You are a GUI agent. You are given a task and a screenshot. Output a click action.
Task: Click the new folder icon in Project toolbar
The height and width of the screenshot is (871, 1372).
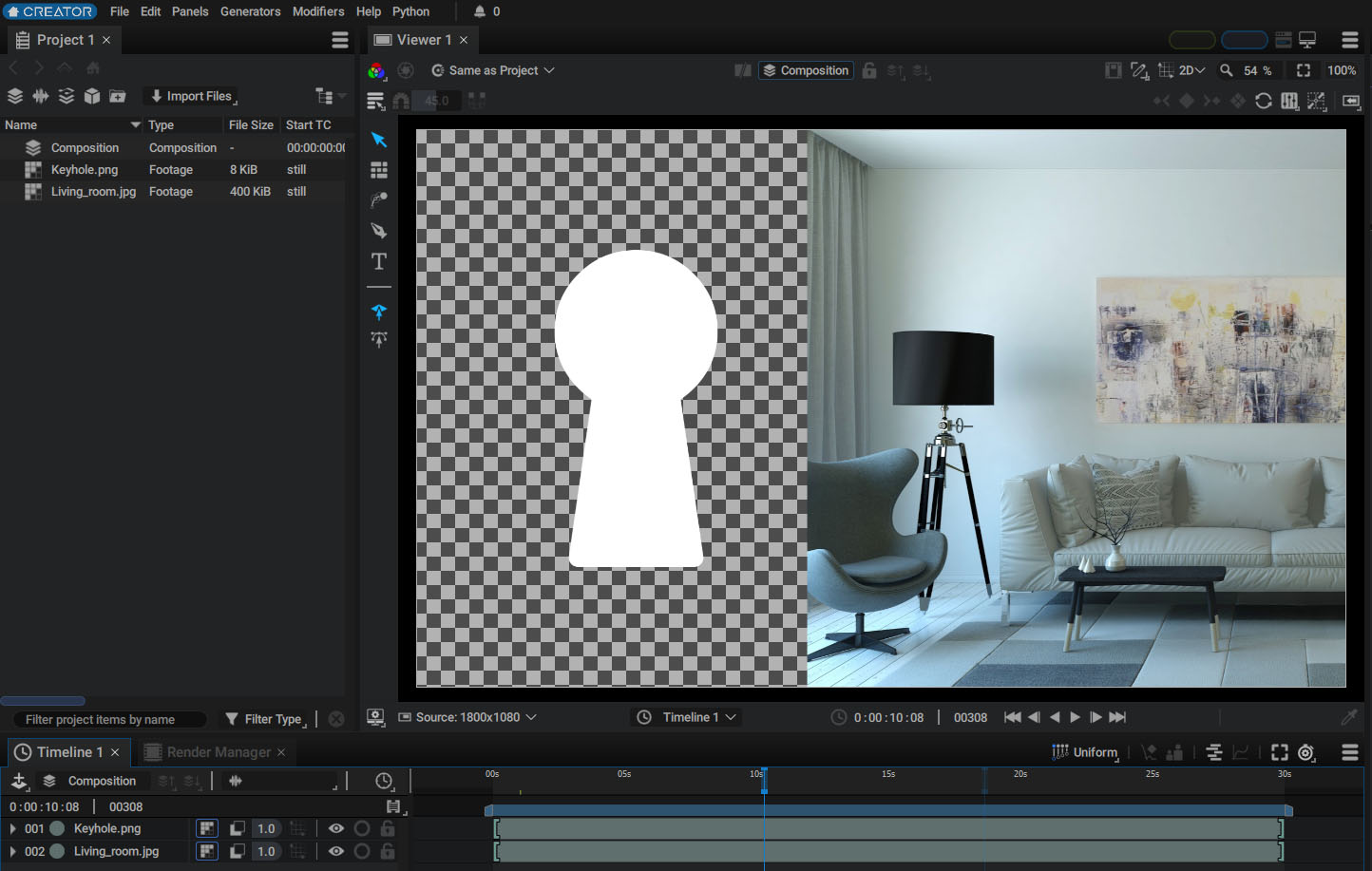(x=118, y=96)
